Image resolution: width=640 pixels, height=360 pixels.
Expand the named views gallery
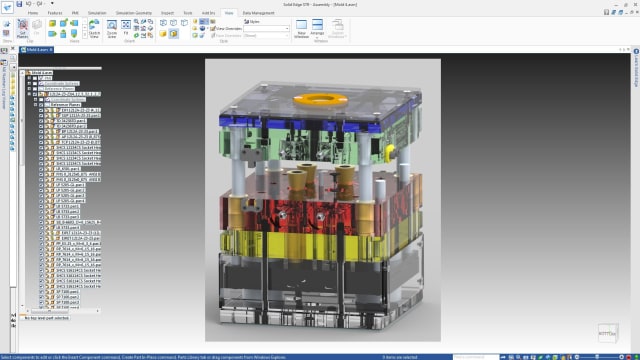pos(85,36)
